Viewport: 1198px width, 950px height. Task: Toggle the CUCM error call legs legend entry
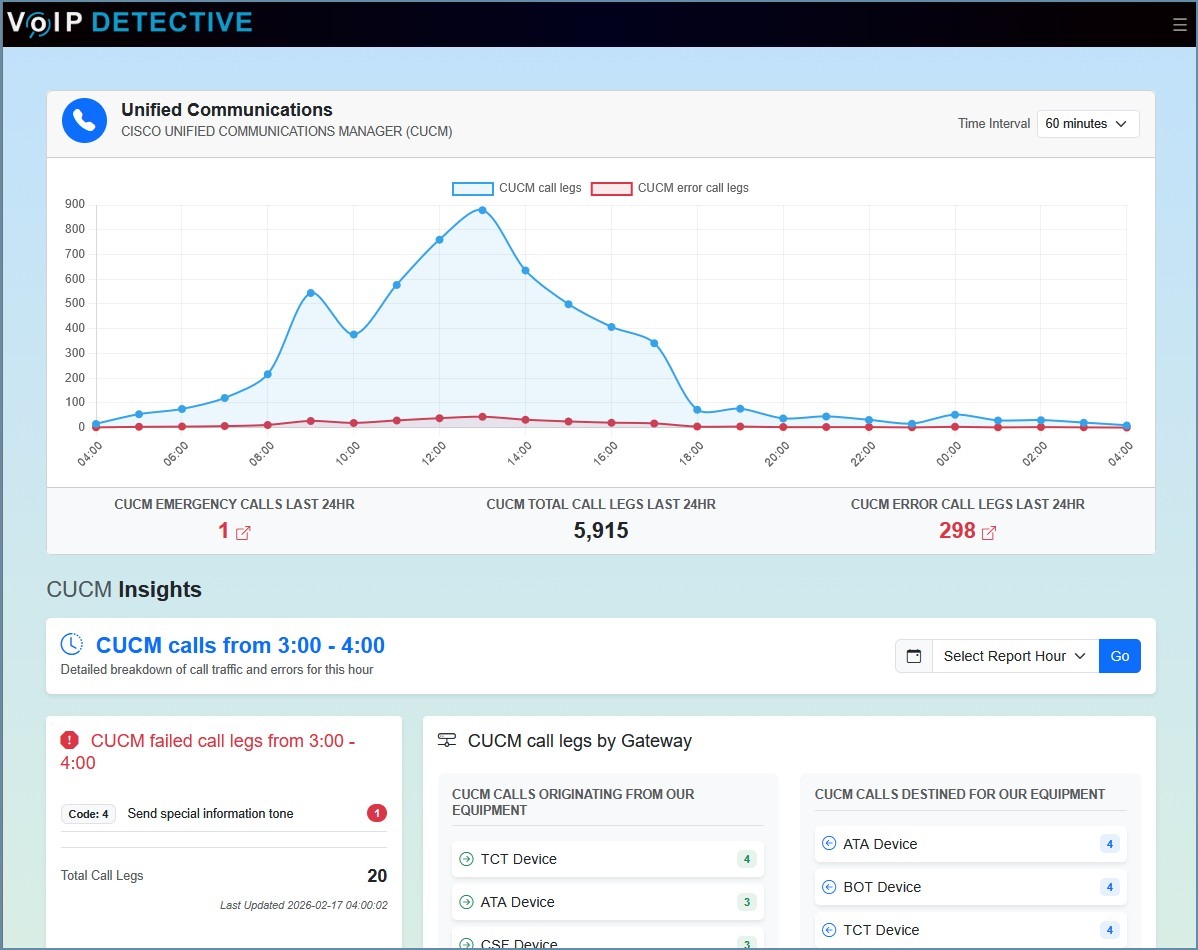668,188
